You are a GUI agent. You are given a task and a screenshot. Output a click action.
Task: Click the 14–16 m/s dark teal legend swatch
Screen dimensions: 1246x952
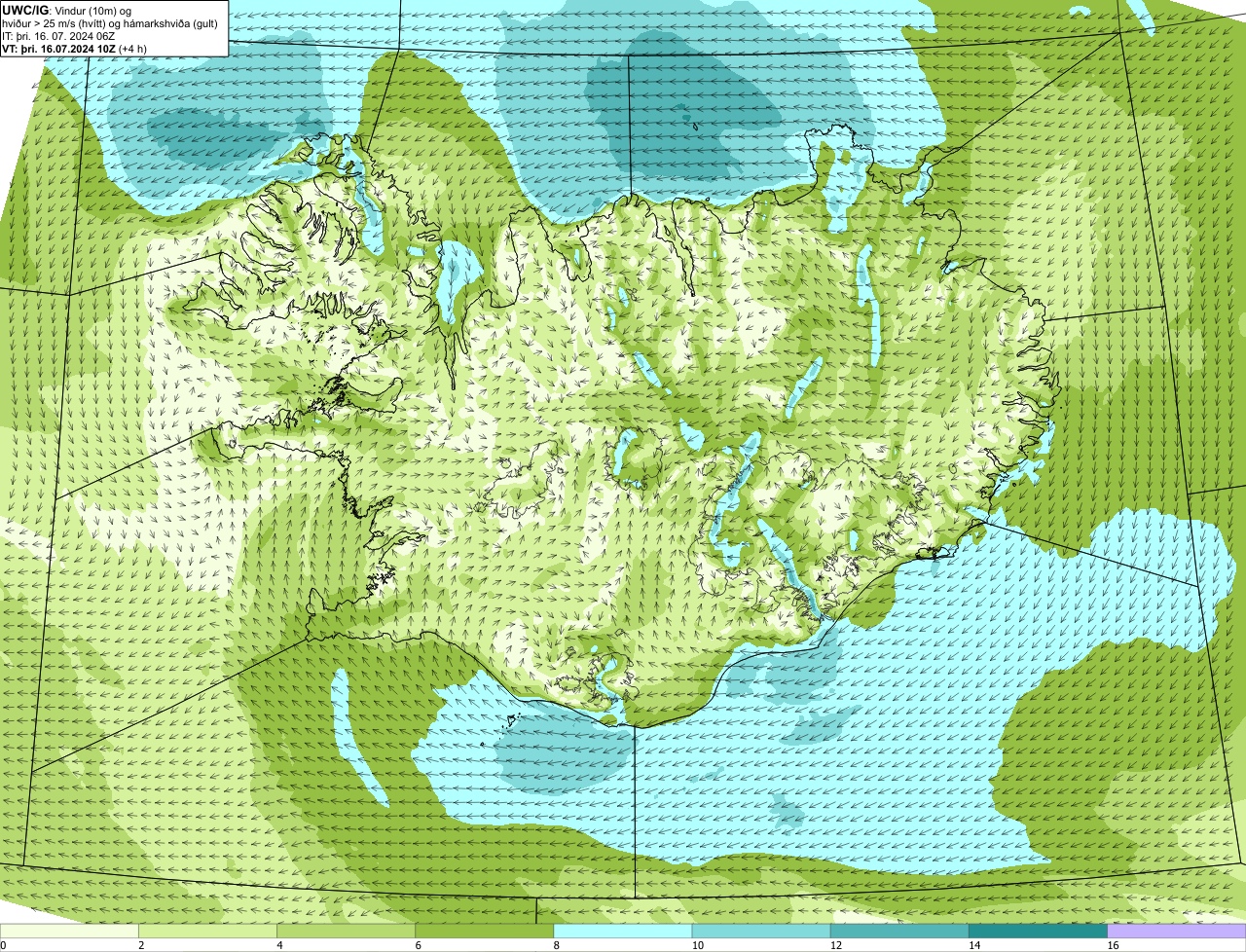pos(1038,931)
